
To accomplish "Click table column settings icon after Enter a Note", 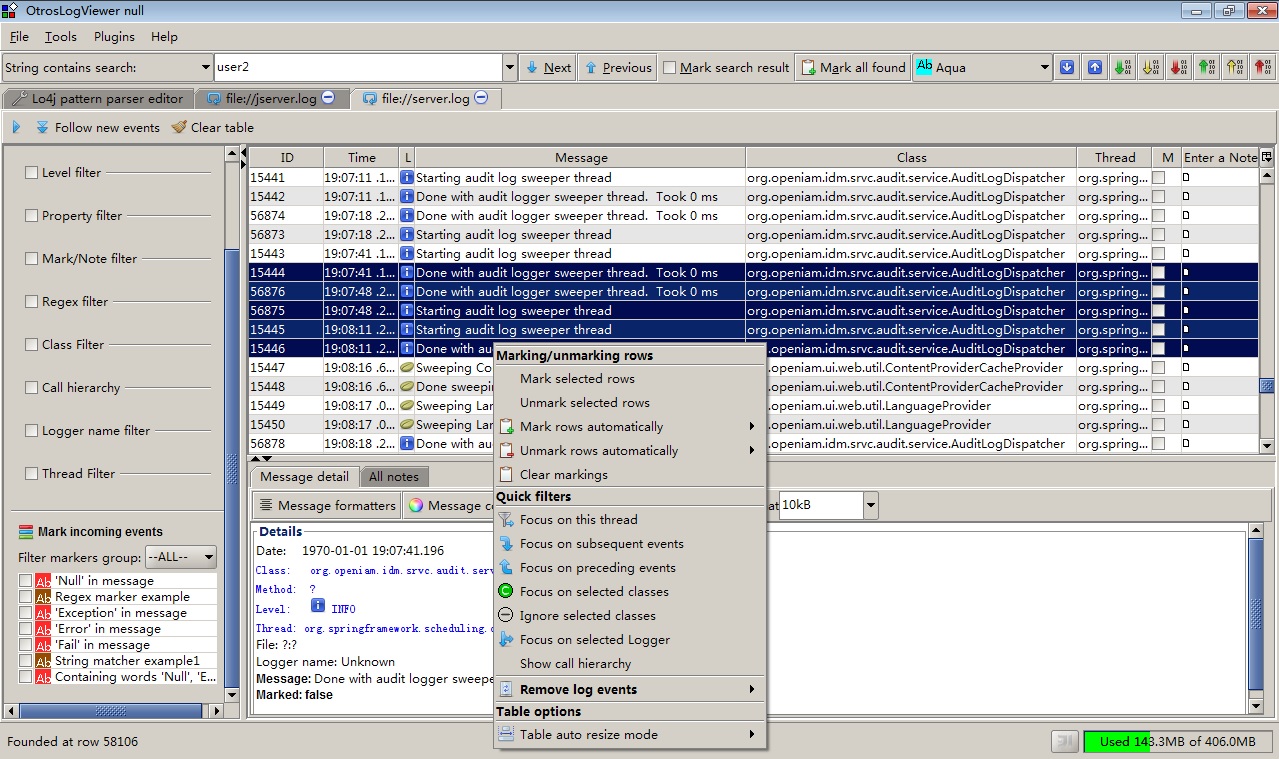I will (1267, 157).
